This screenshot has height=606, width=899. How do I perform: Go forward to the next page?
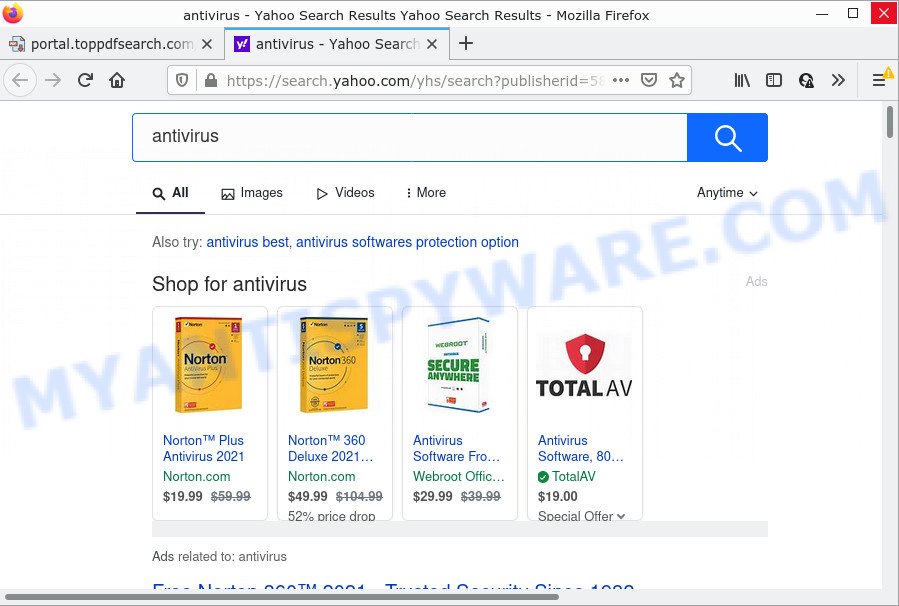[53, 80]
